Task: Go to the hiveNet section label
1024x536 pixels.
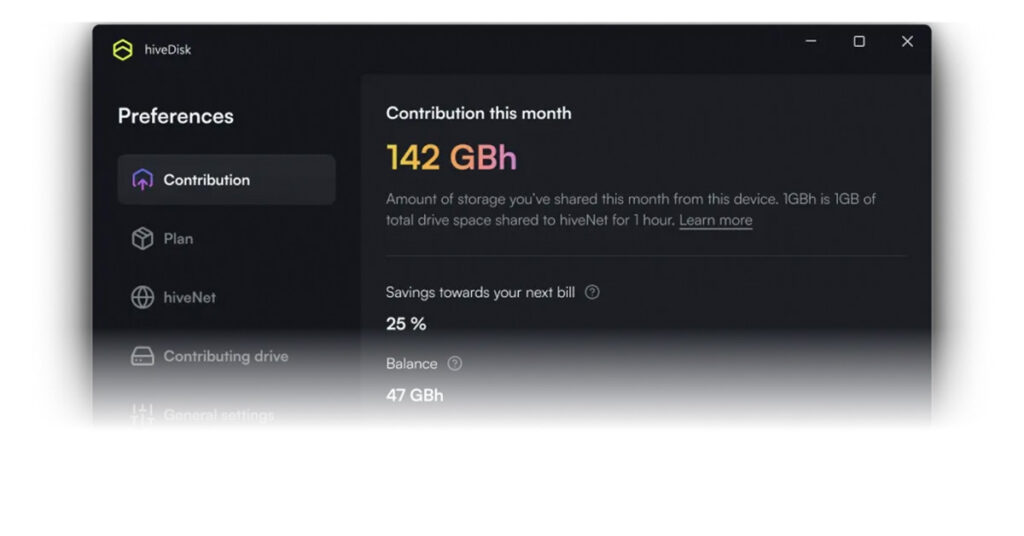Action: tap(189, 297)
